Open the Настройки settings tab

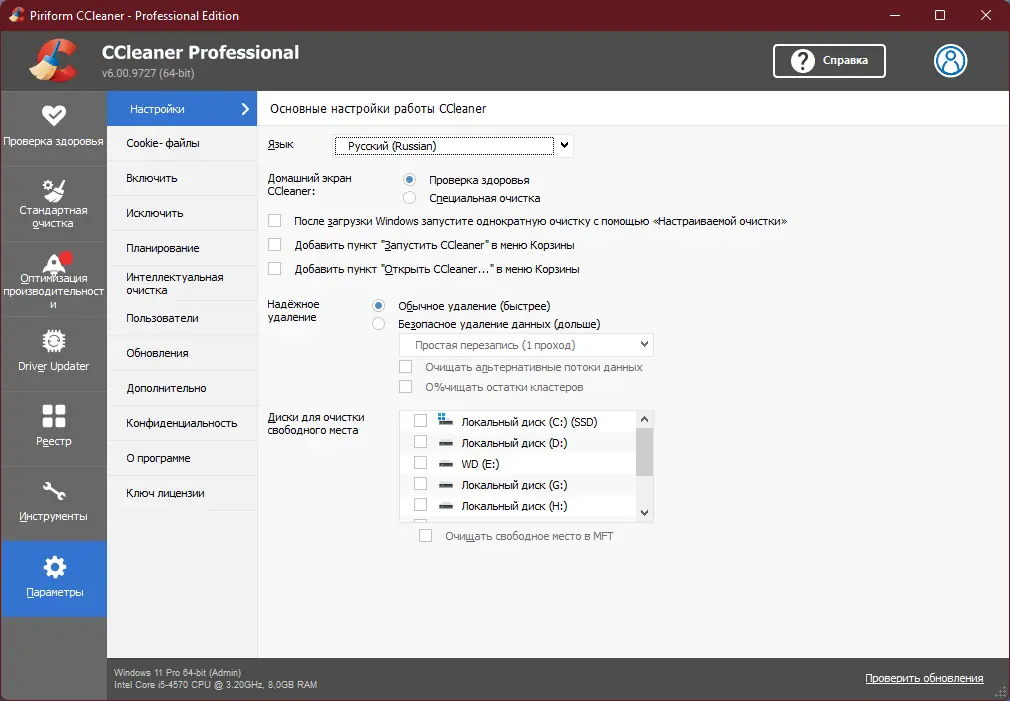(x=182, y=109)
